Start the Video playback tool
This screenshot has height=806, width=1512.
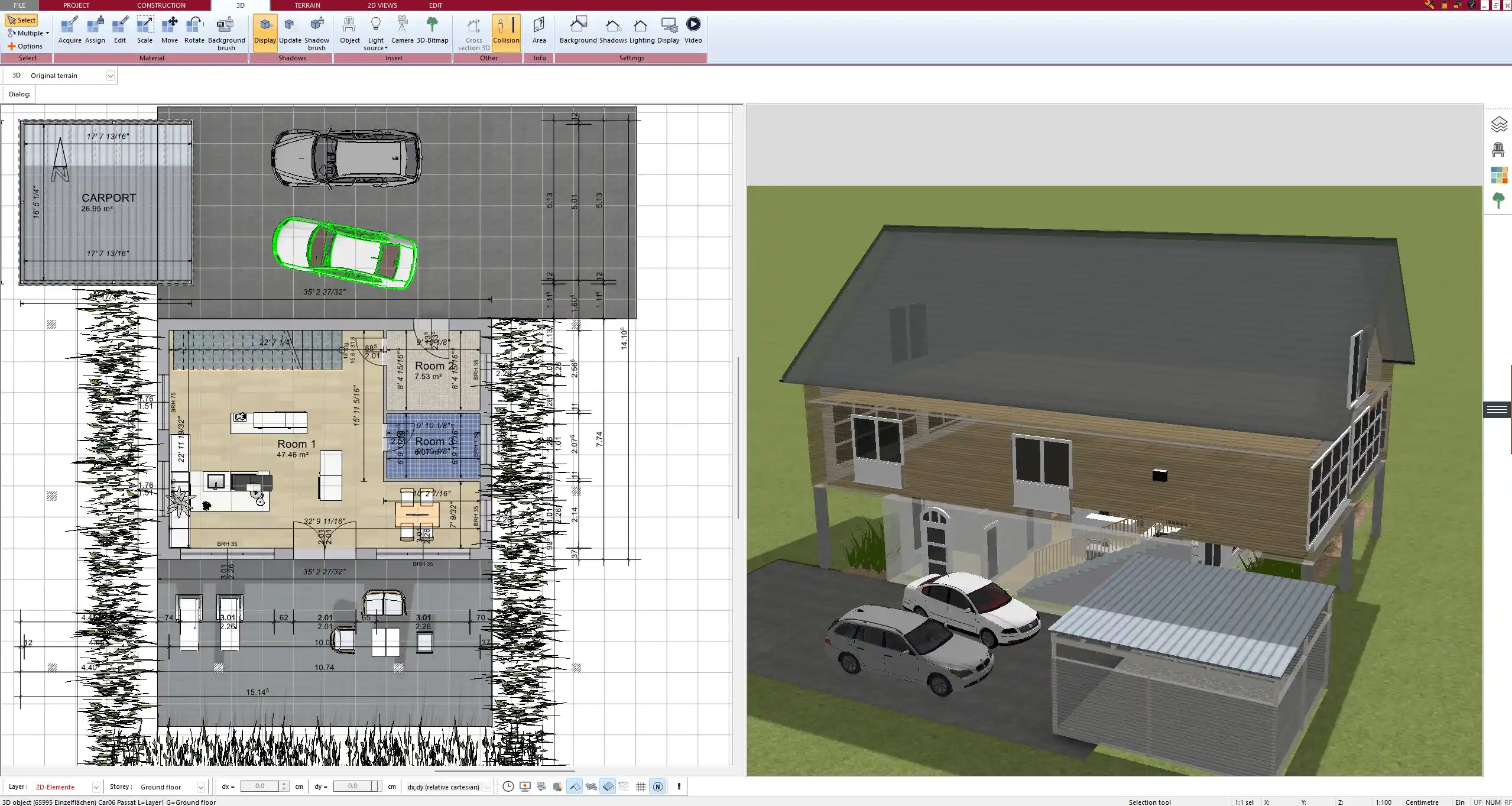coord(693,30)
